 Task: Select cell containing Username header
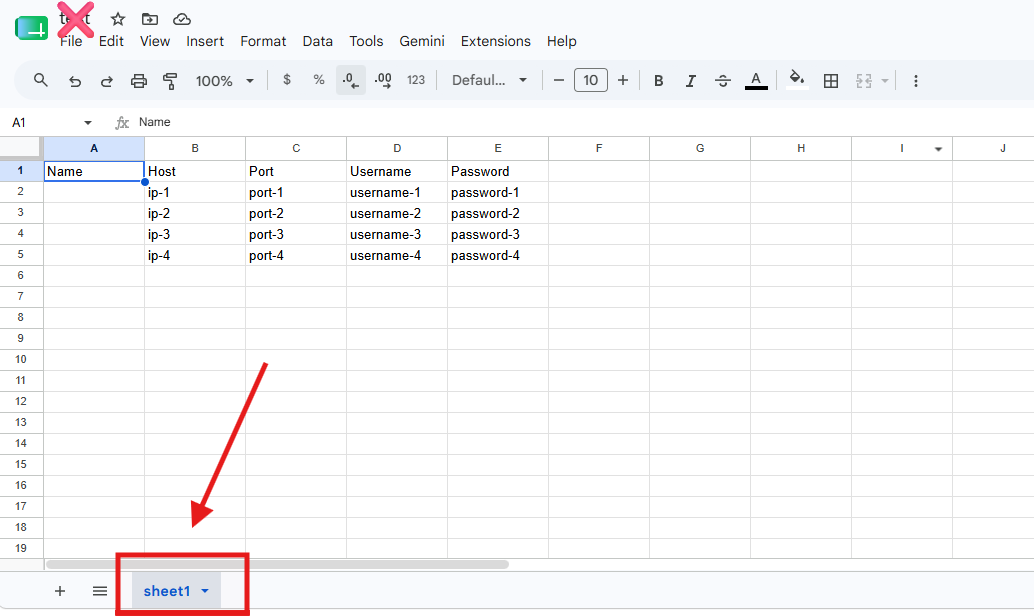coord(396,171)
